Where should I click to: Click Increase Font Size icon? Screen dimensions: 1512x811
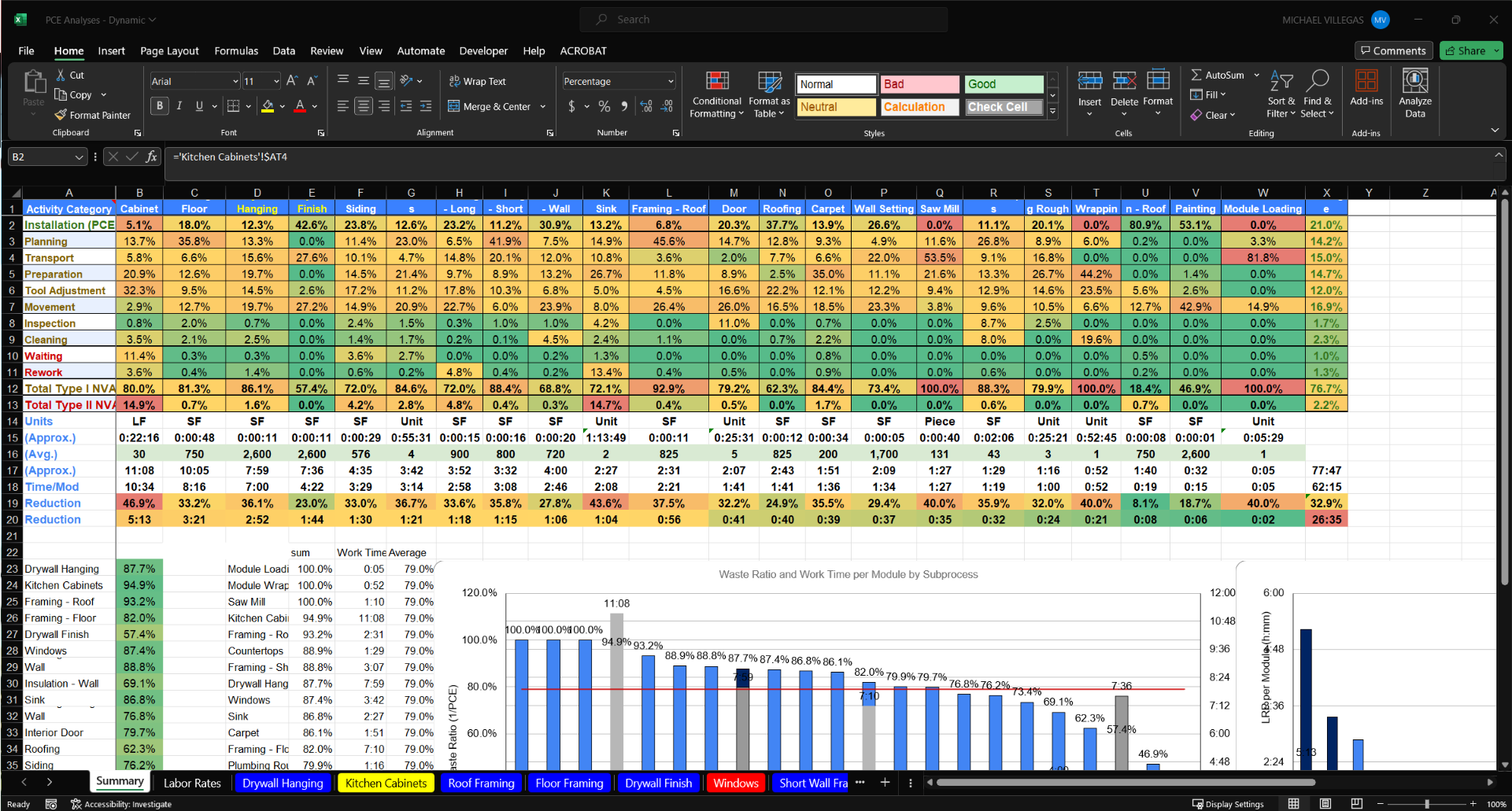coord(292,81)
